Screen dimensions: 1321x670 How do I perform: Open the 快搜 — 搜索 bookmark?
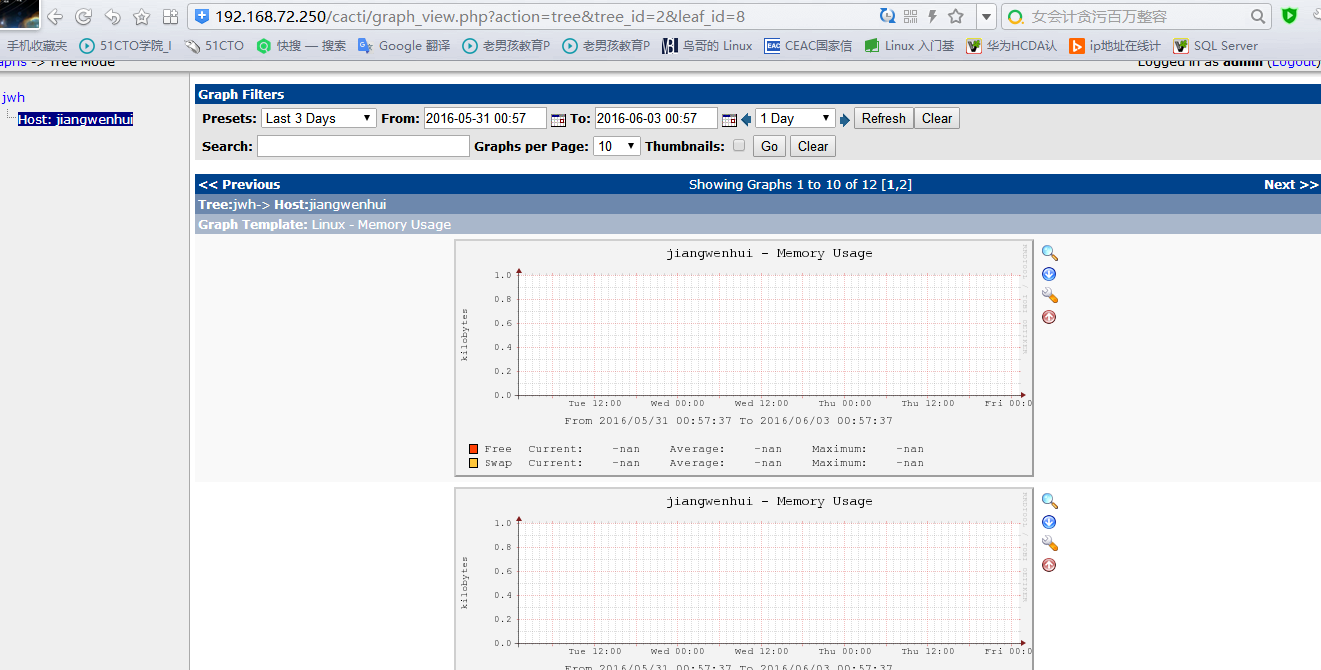(301, 46)
